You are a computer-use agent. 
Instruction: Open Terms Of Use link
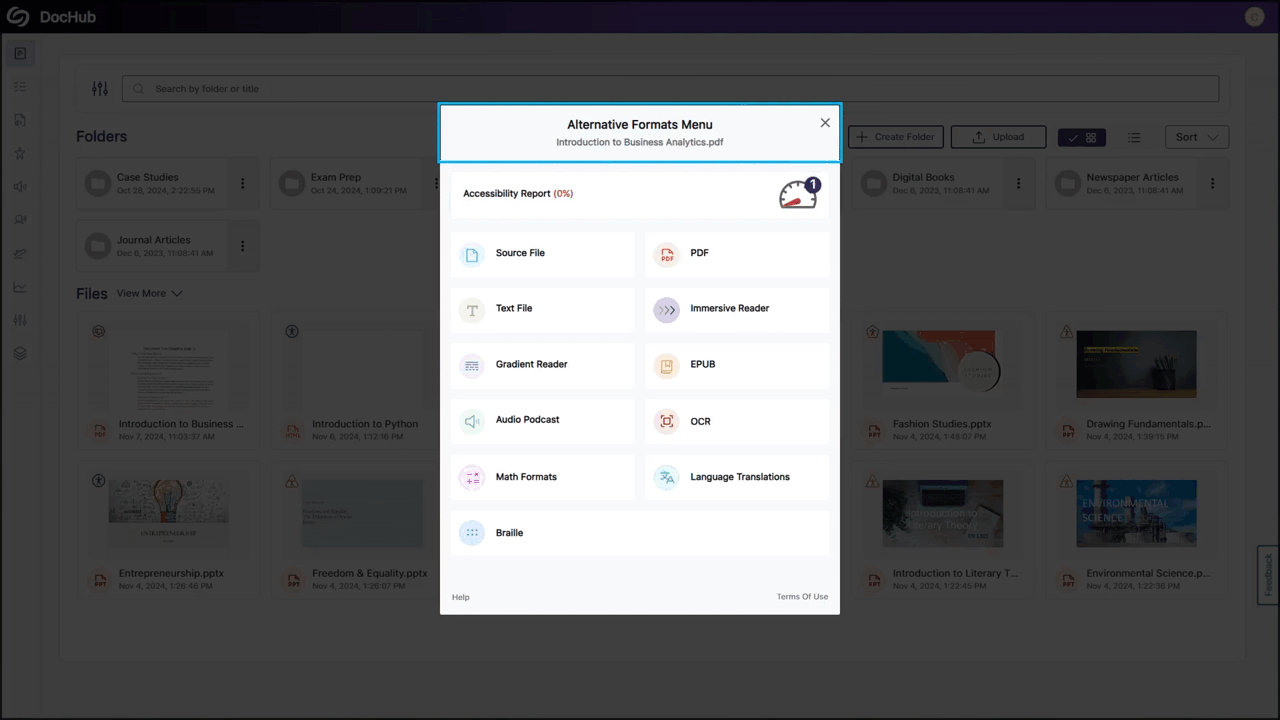pos(802,598)
